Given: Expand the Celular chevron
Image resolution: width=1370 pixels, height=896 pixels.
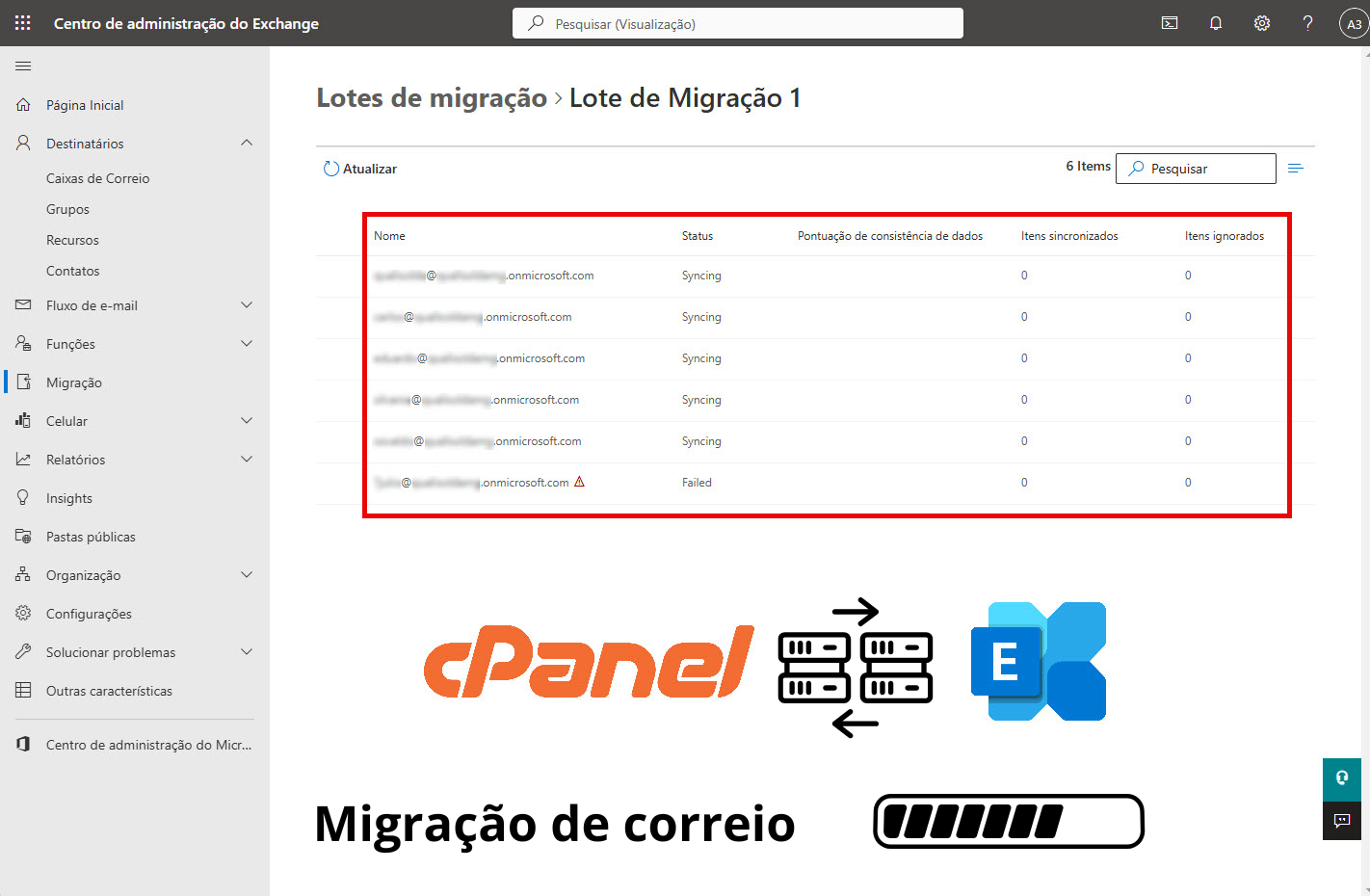Looking at the screenshot, I should tap(247, 420).
